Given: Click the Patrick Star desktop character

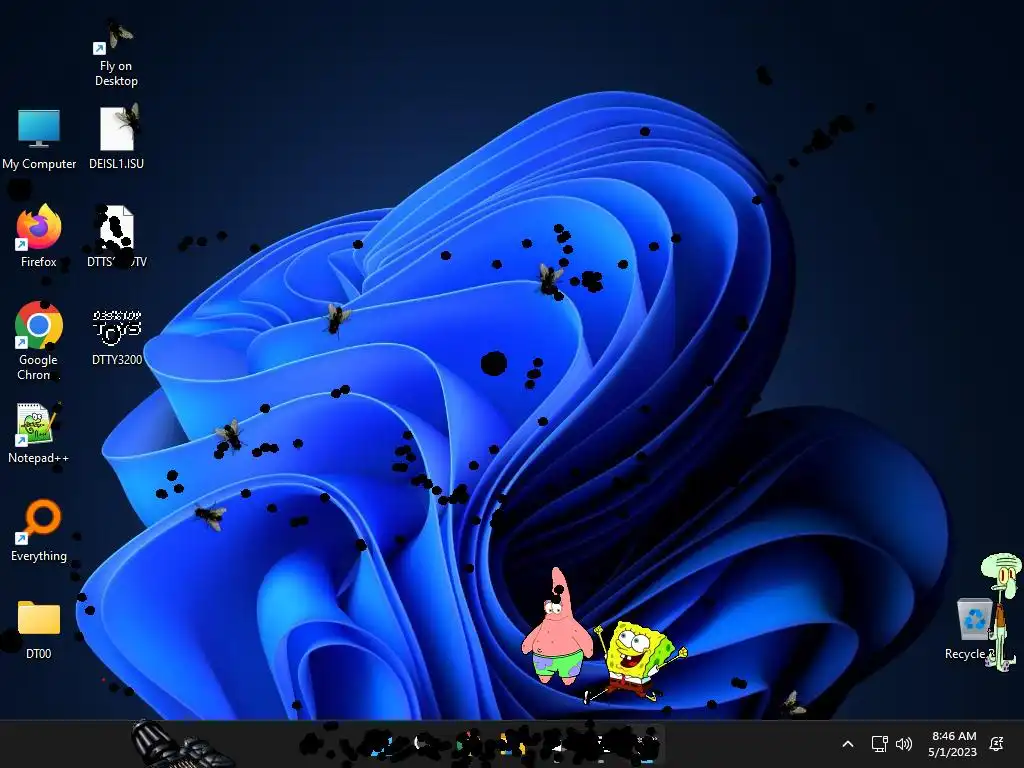Looking at the screenshot, I should tap(557, 628).
